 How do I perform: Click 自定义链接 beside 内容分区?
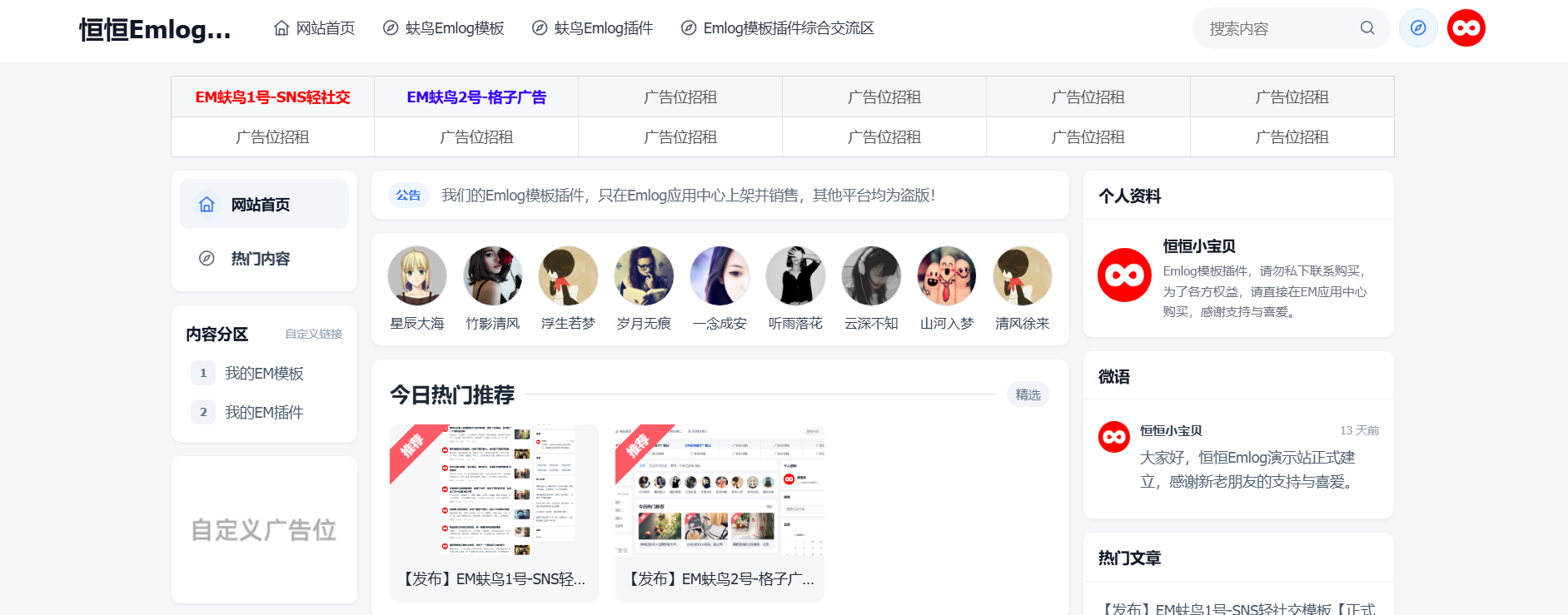point(314,334)
